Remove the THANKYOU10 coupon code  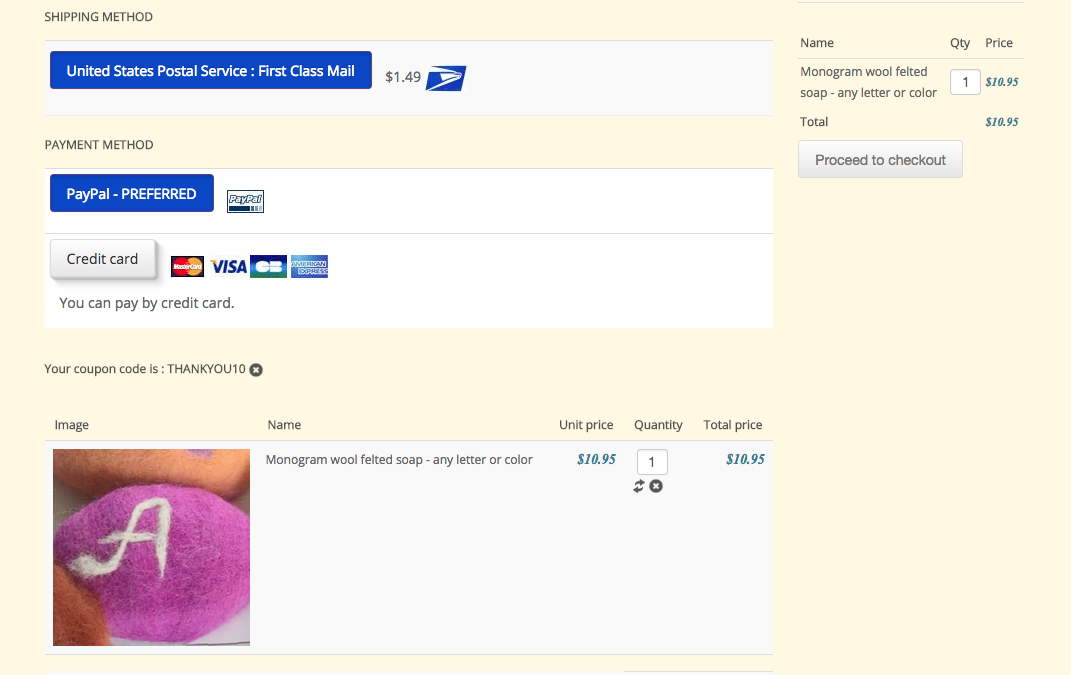[256, 370]
